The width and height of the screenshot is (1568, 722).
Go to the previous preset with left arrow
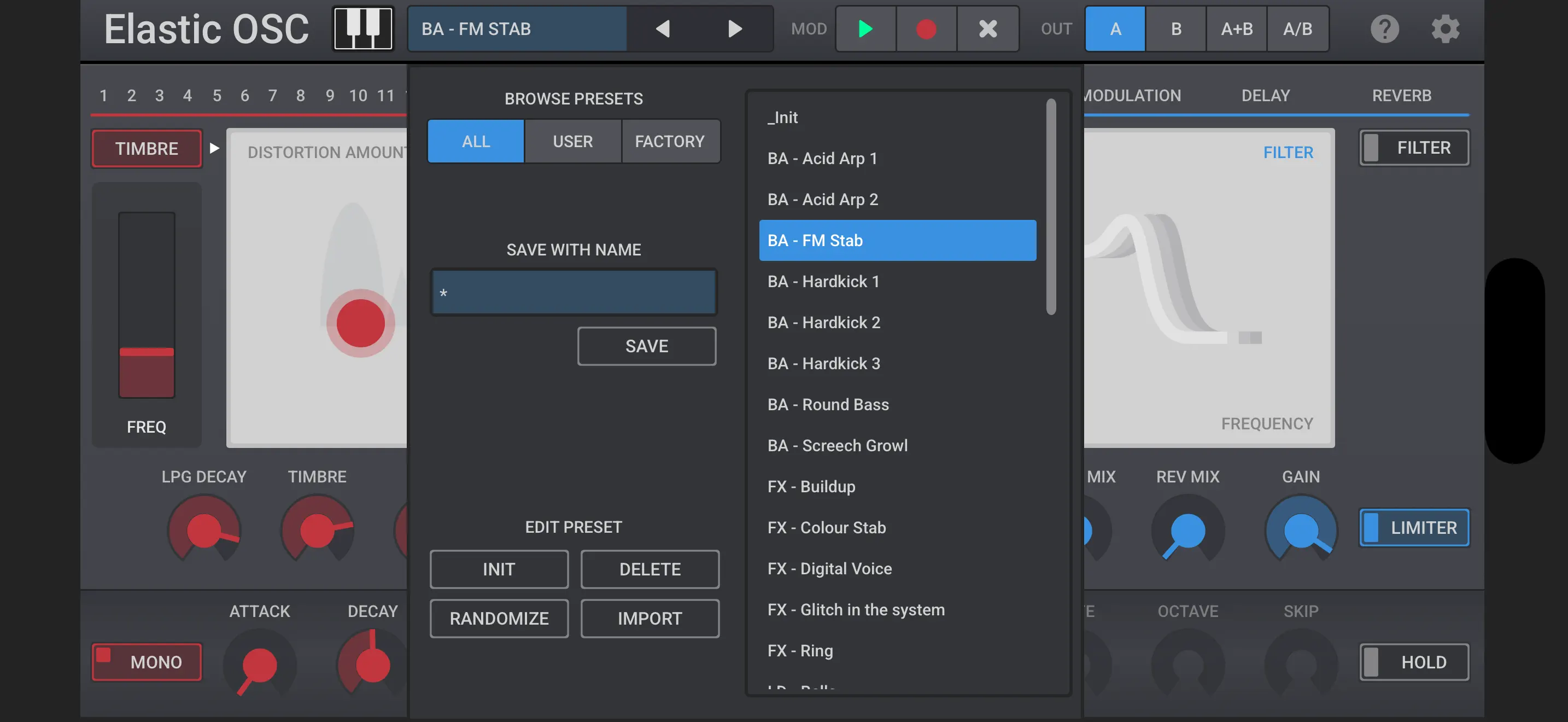point(663,28)
